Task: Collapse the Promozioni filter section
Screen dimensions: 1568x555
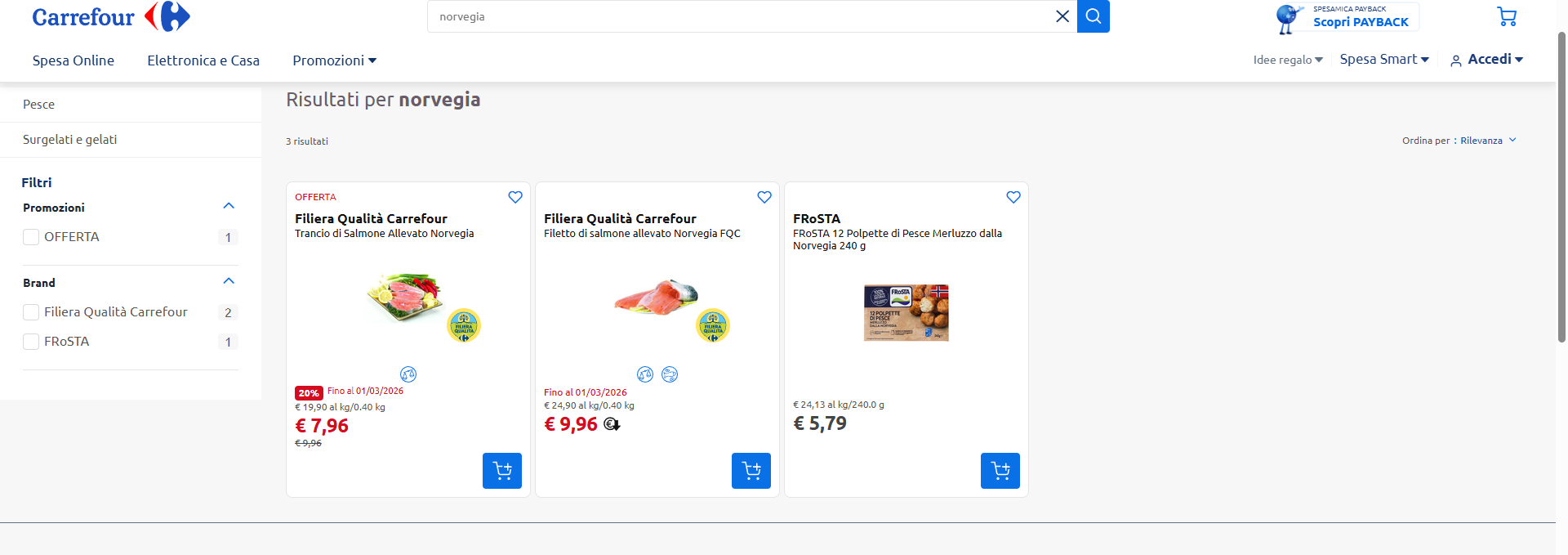Action: [x=229, y=206]
